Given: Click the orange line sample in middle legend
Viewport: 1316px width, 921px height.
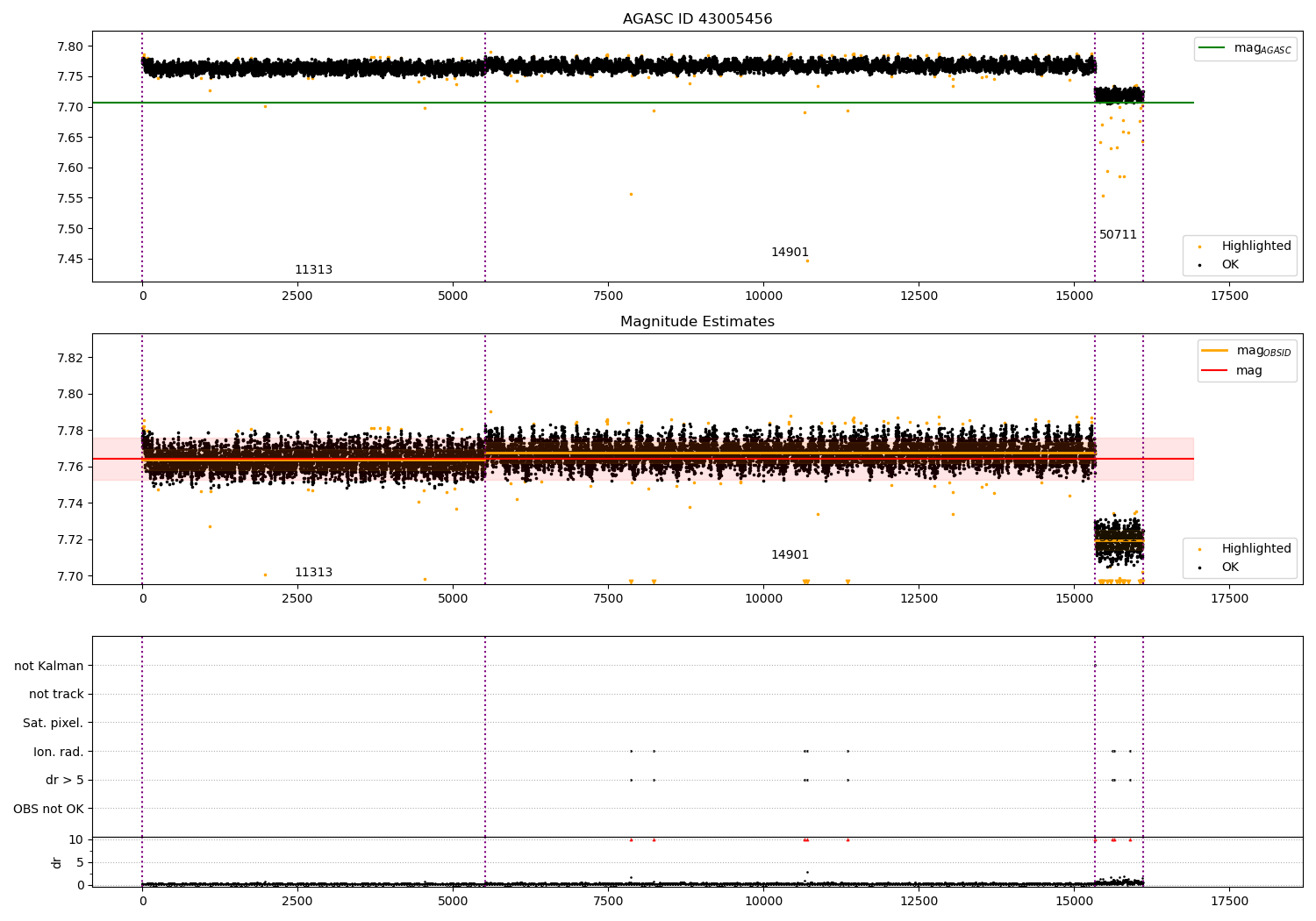Looking at the screenshot, I should [x=1215, y=351].
